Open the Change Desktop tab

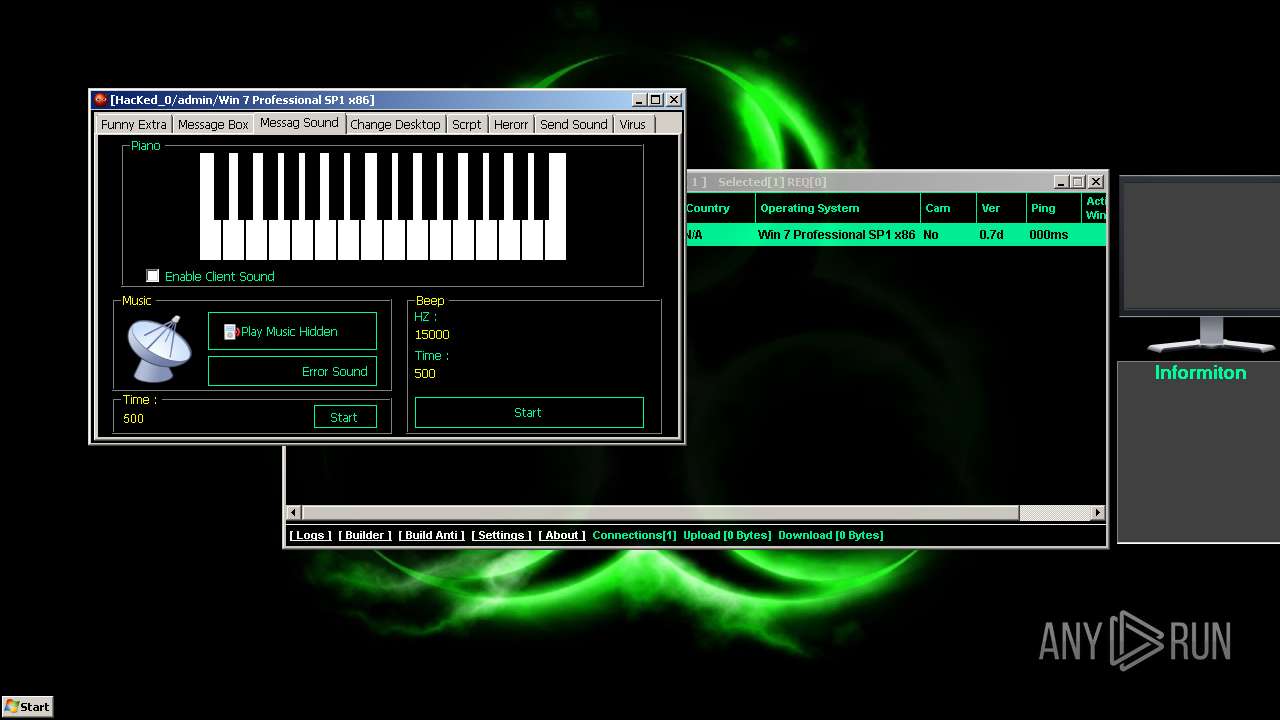[x=395, y=124]
